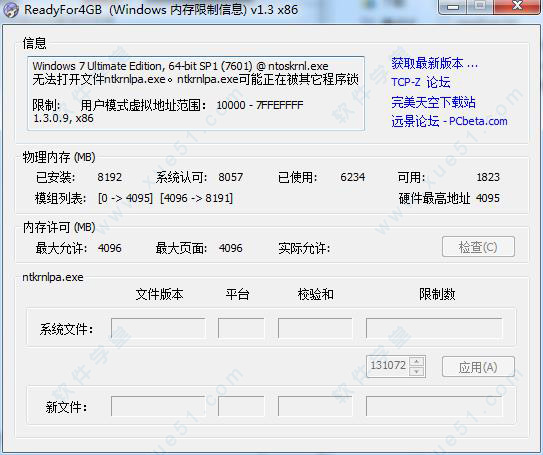Click the version text 1.3.0.9, x86
The width and height of the screenshot is (543, 455).
pos(63,118)
